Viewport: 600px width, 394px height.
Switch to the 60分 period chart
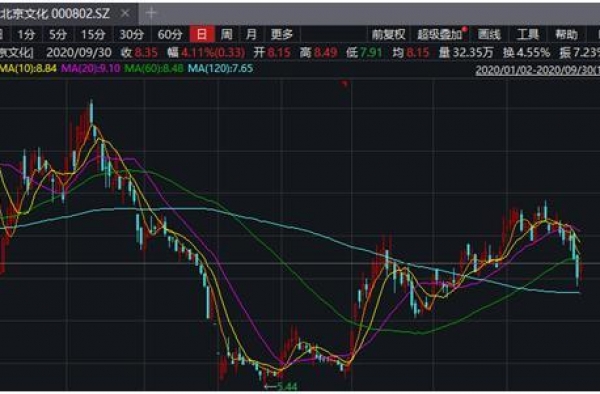point(170,35)
